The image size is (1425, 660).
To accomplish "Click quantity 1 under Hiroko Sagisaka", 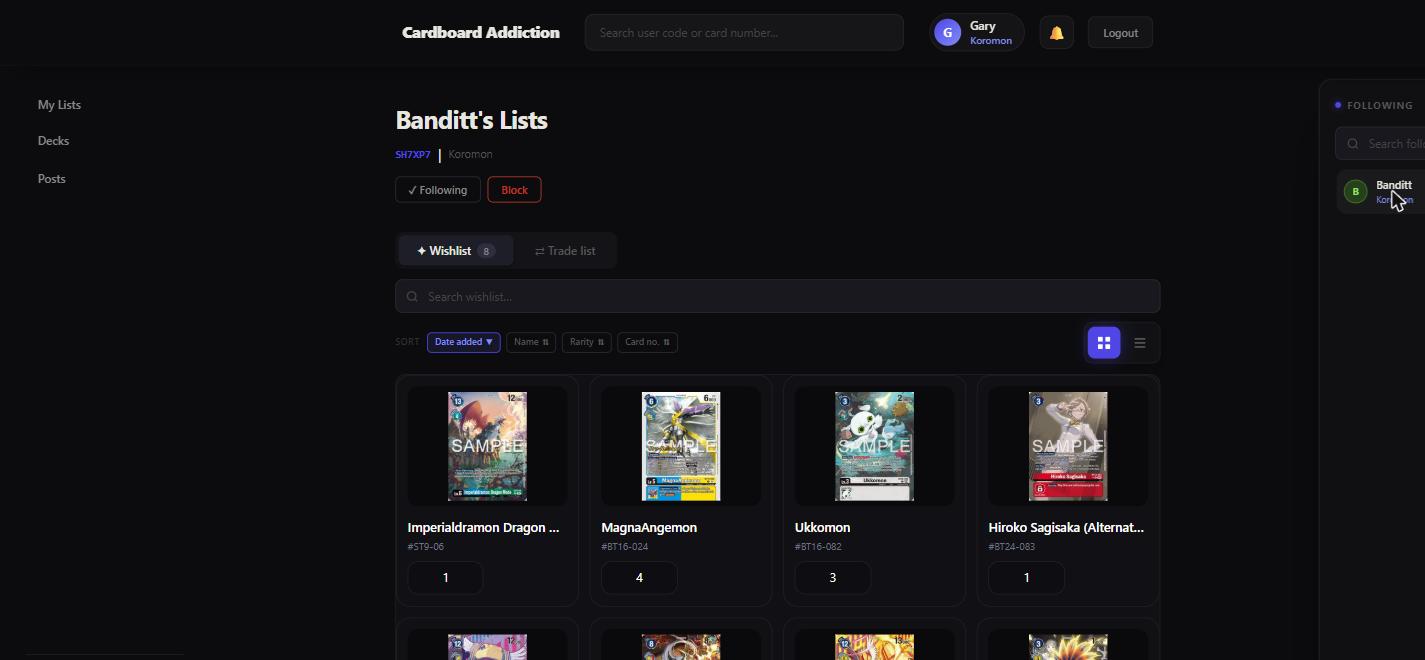I will click(x=1026, y=578).
